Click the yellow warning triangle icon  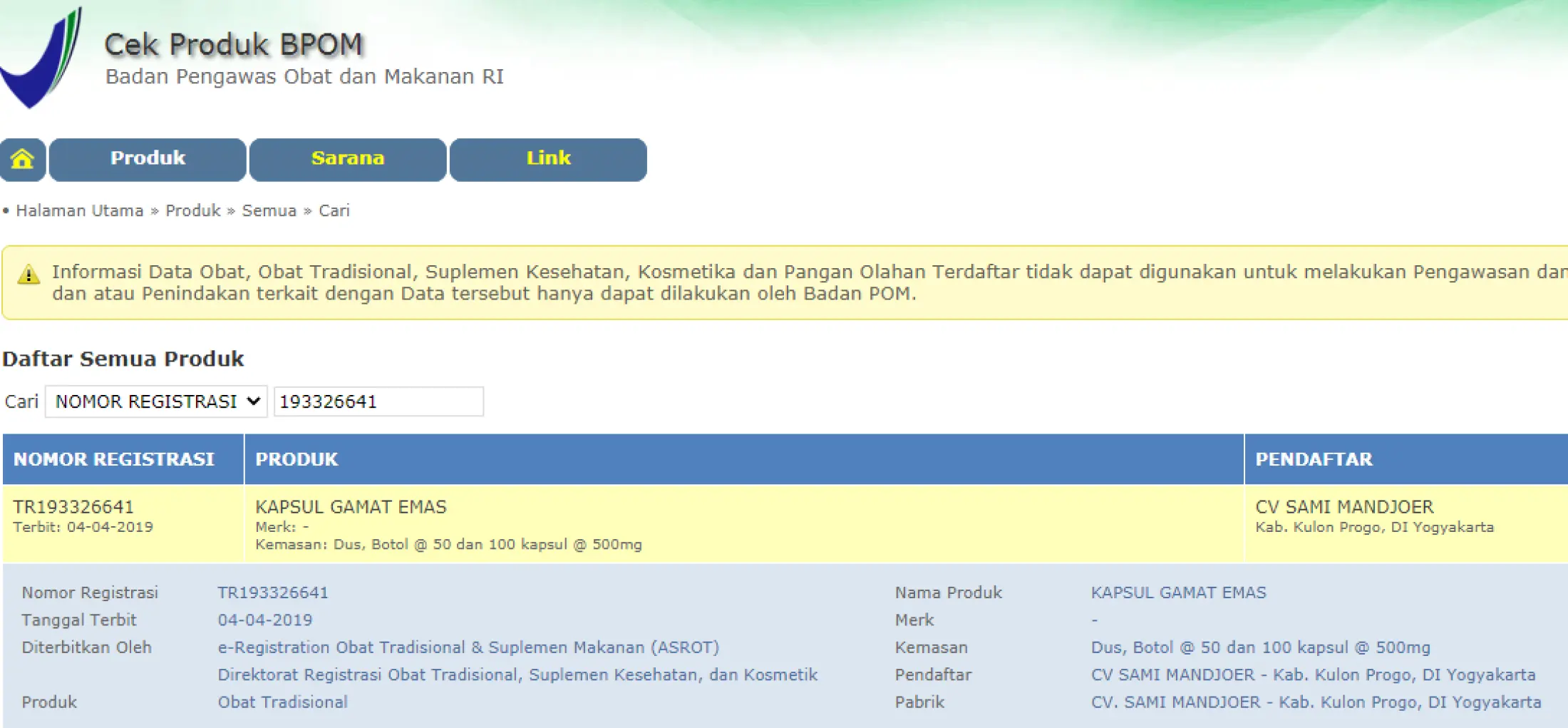29,275
